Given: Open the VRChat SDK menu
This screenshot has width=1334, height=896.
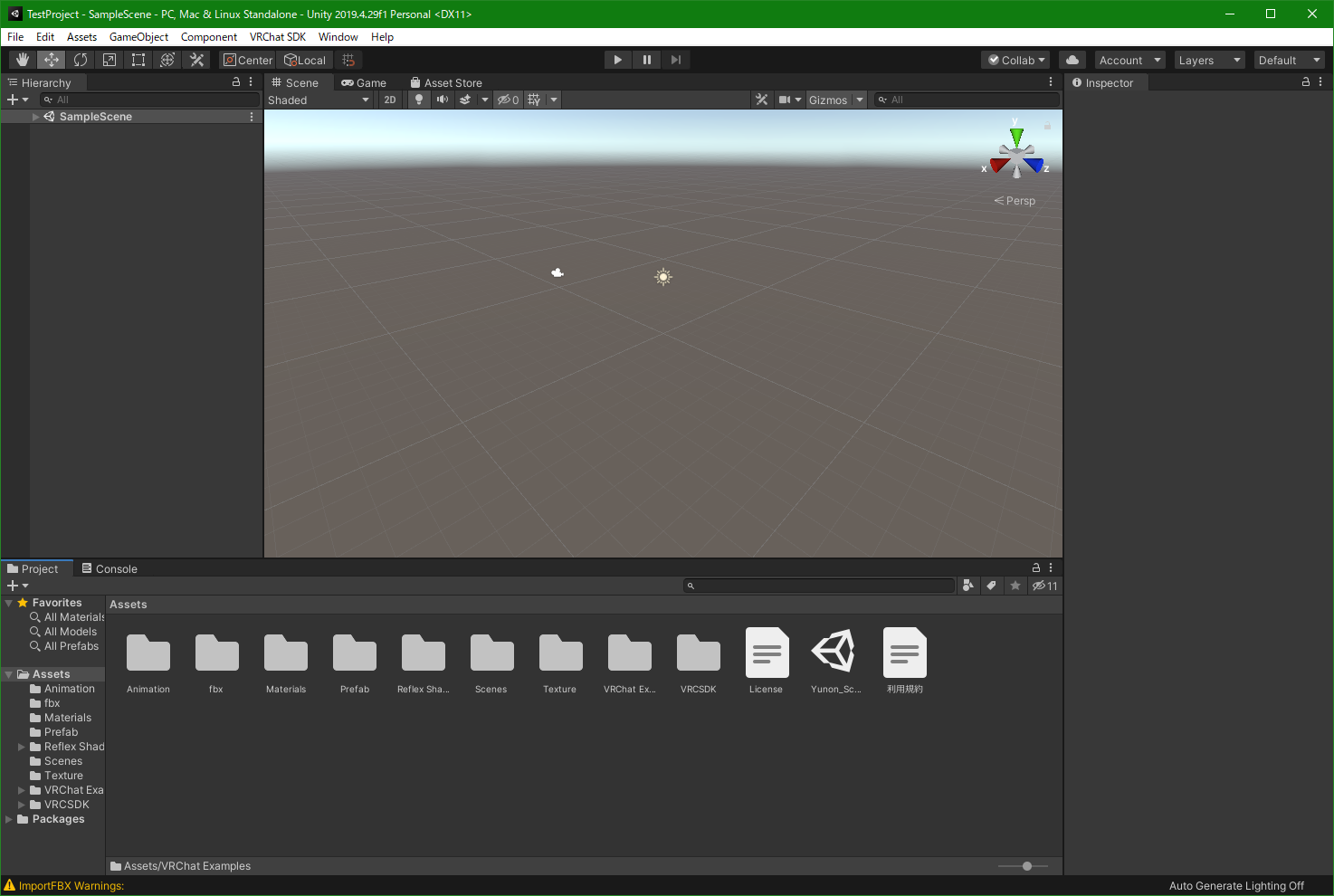Looking at the screenshot, I should 277,37.
